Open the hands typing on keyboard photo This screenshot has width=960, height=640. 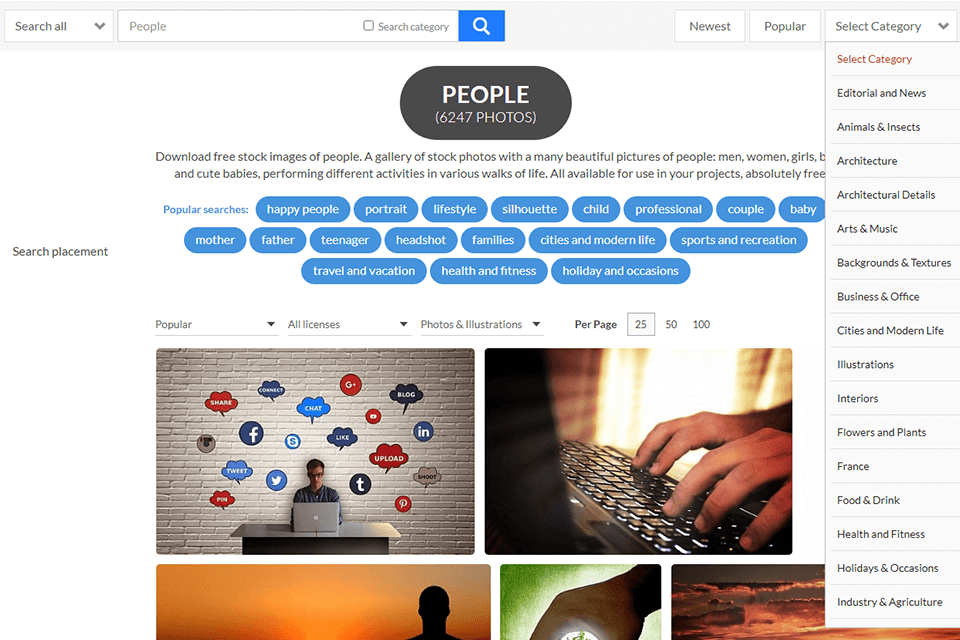point(638,451)
